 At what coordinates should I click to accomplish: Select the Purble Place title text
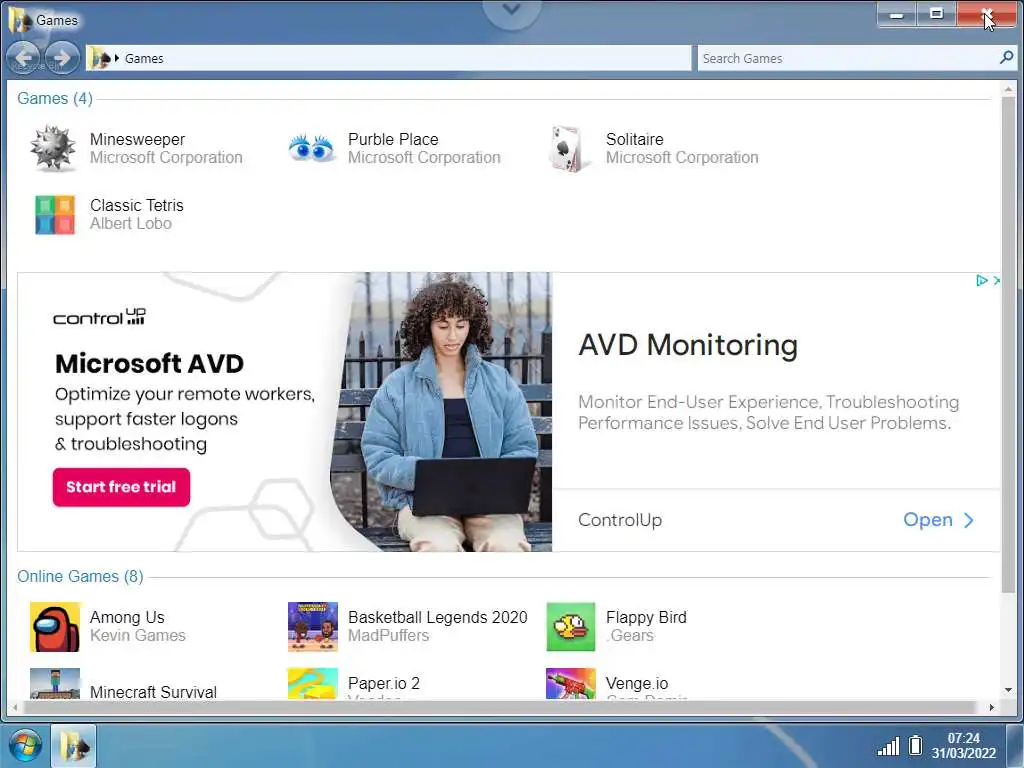point(392,140)
